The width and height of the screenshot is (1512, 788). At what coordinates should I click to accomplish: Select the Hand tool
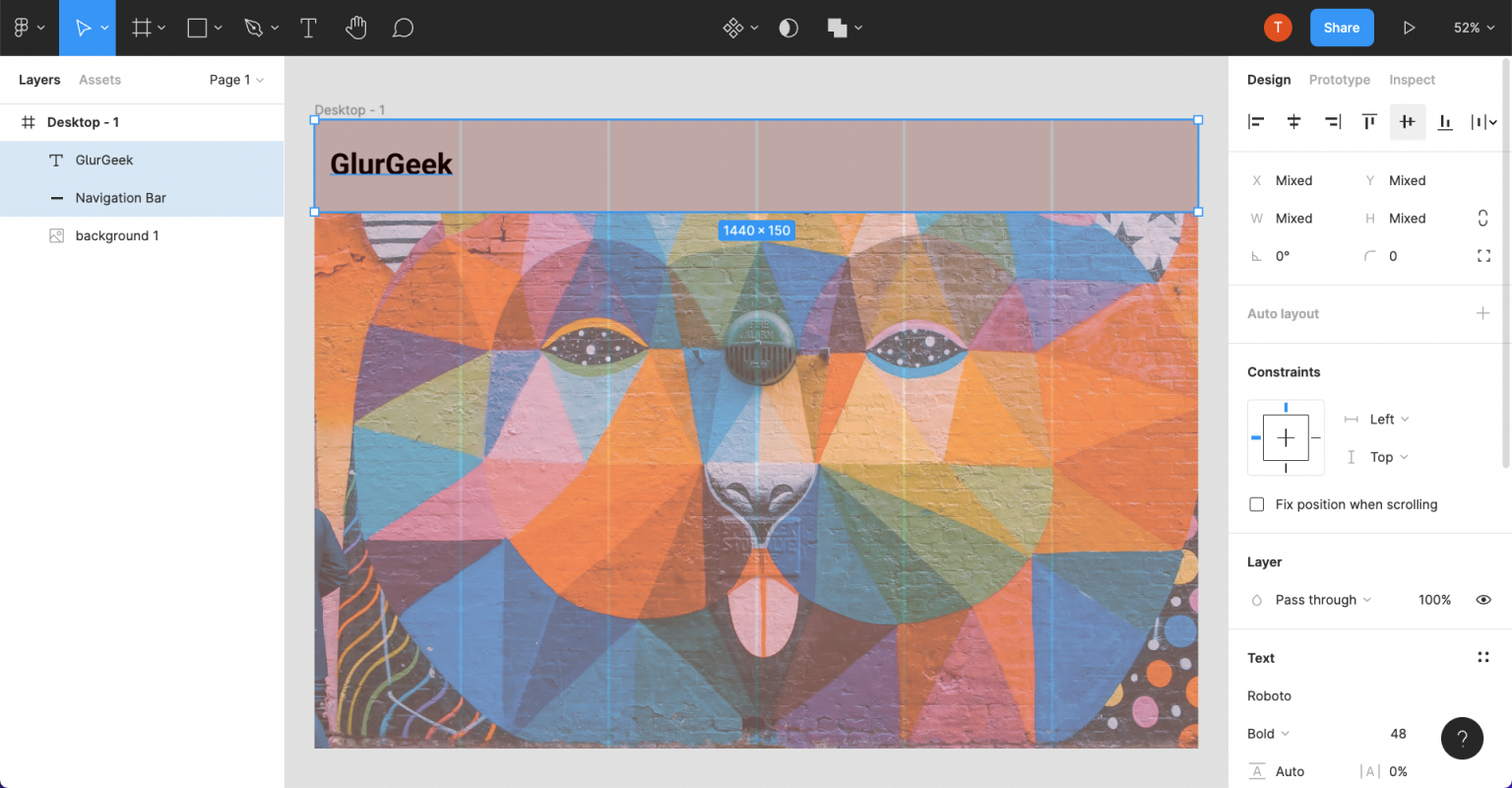pos(355,28)
